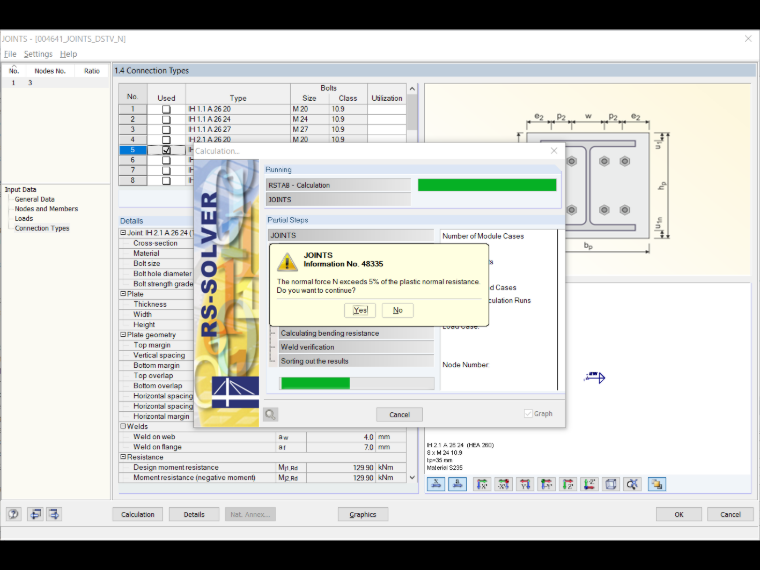This screenshot has height=570, width=760.
Task: Check the Used box for row 6
Action: (166, 160)
